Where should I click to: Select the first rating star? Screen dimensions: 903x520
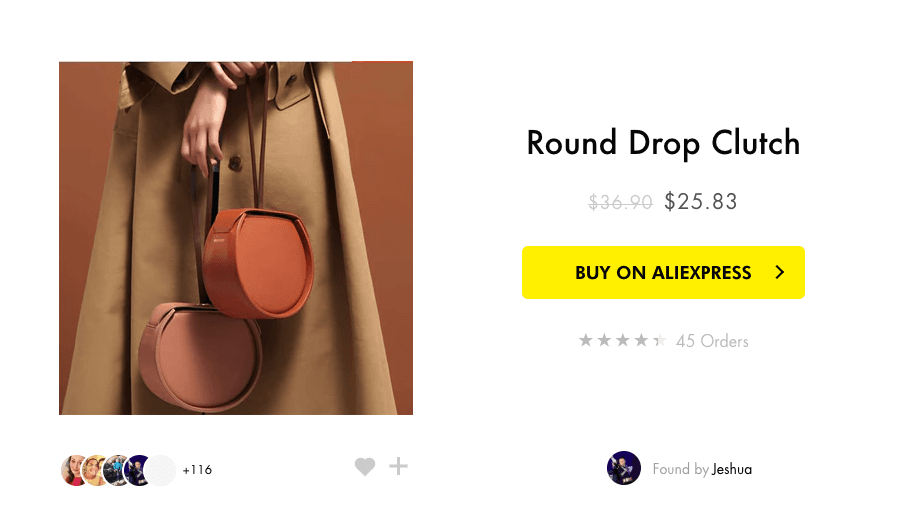click(586, 340)
